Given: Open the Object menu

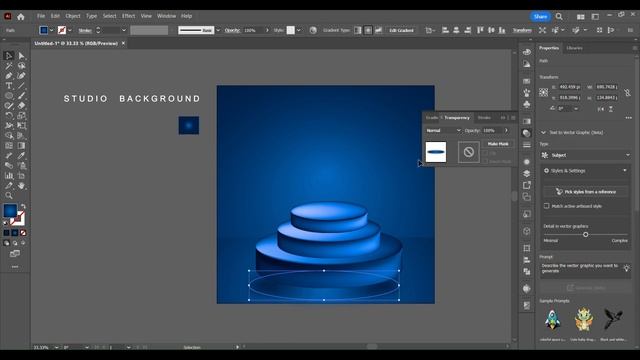Looking at the screenshot, I should (x=73, y=16).
